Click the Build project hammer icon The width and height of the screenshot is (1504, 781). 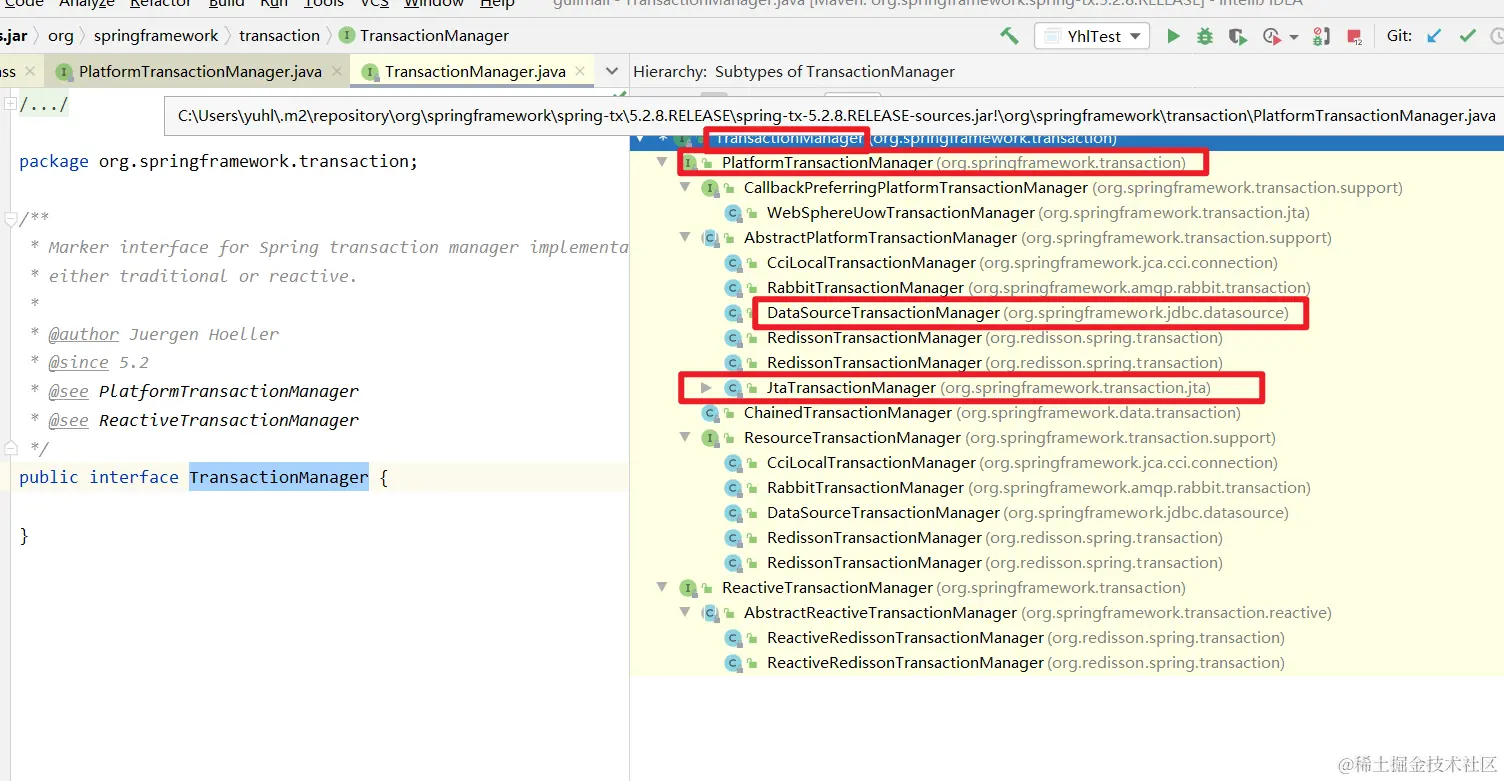tap(1009, 36)
